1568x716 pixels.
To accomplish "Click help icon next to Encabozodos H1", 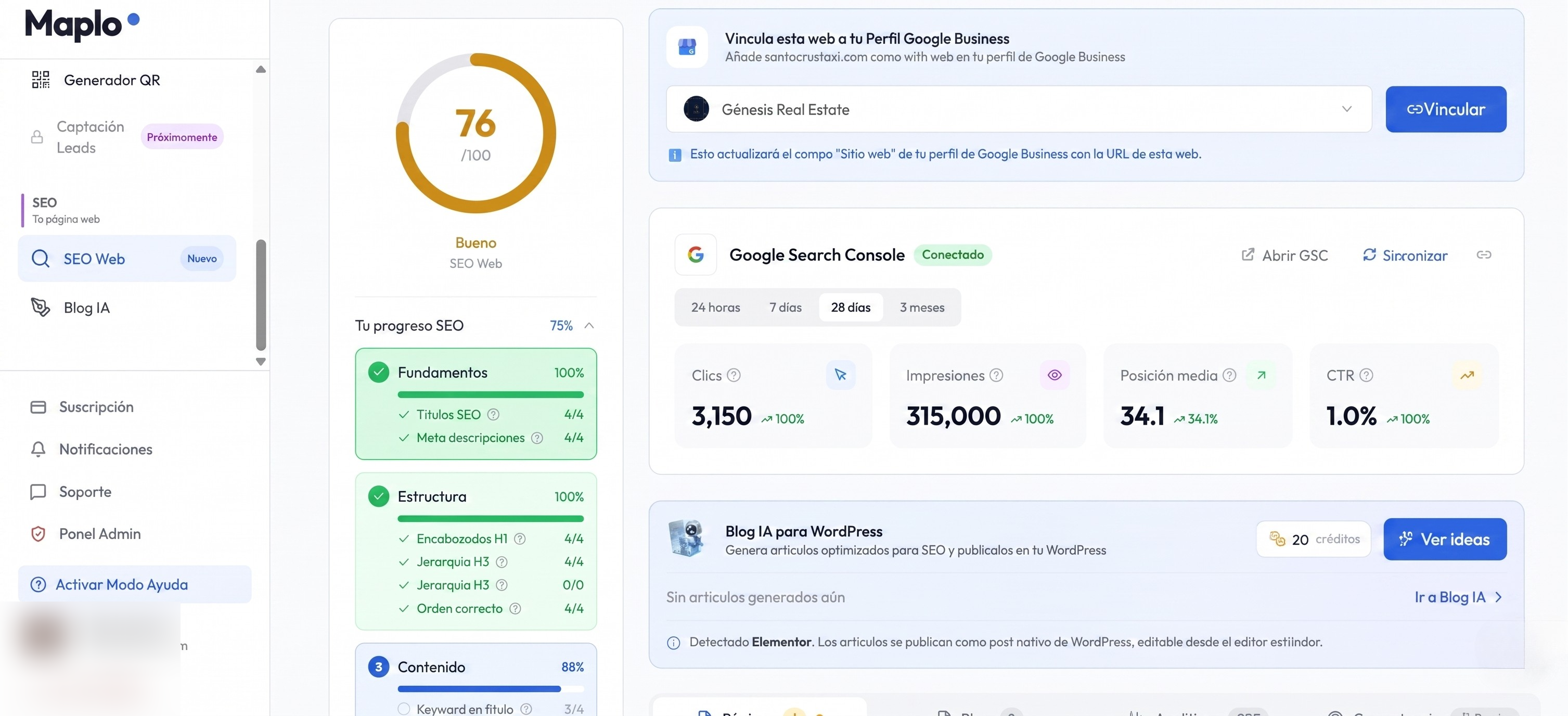I will click(x=520, y=539).
